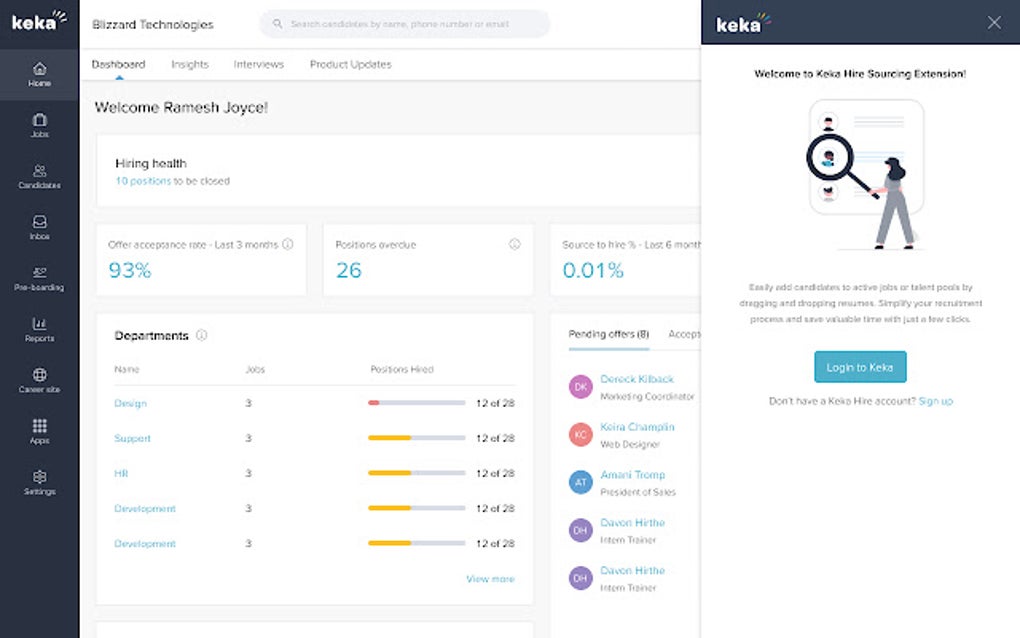
Task: Click the candidate search field
Action: point(405,24)
